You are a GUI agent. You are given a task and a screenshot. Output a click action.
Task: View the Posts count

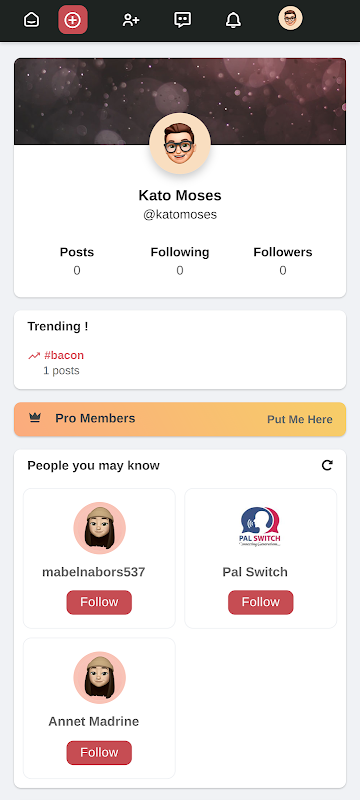[76, 270]
